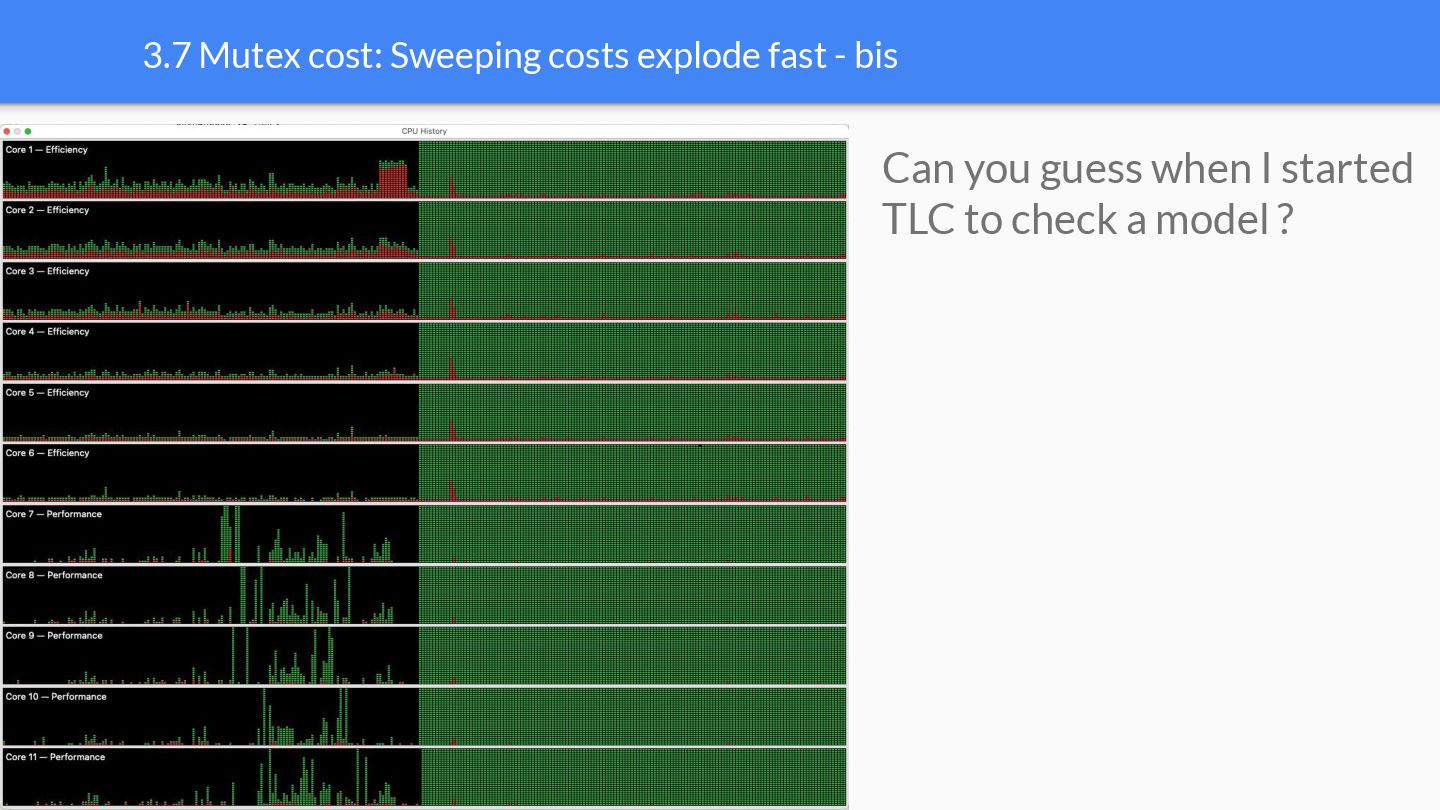The image size is (1440, 810).
Task: Click the slide title about Mutex cost
Action: [520, 55]
